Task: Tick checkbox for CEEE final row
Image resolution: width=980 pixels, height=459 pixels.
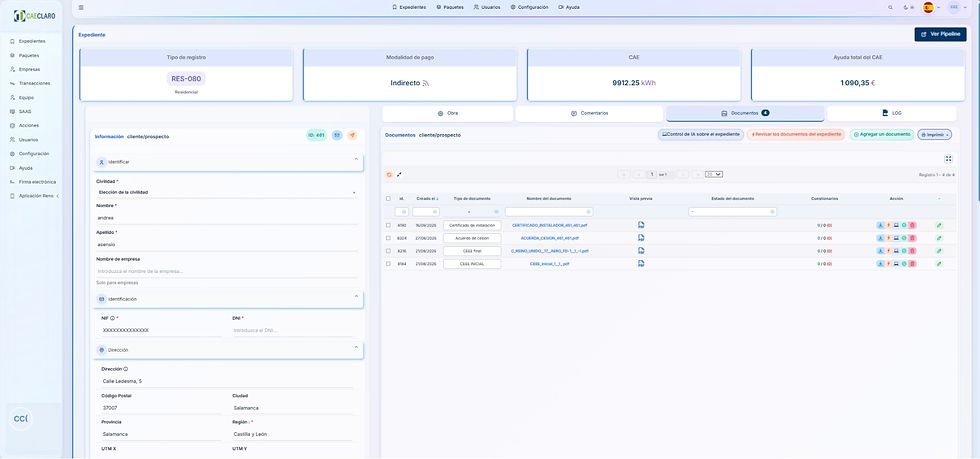Action: tap(388, 251)
